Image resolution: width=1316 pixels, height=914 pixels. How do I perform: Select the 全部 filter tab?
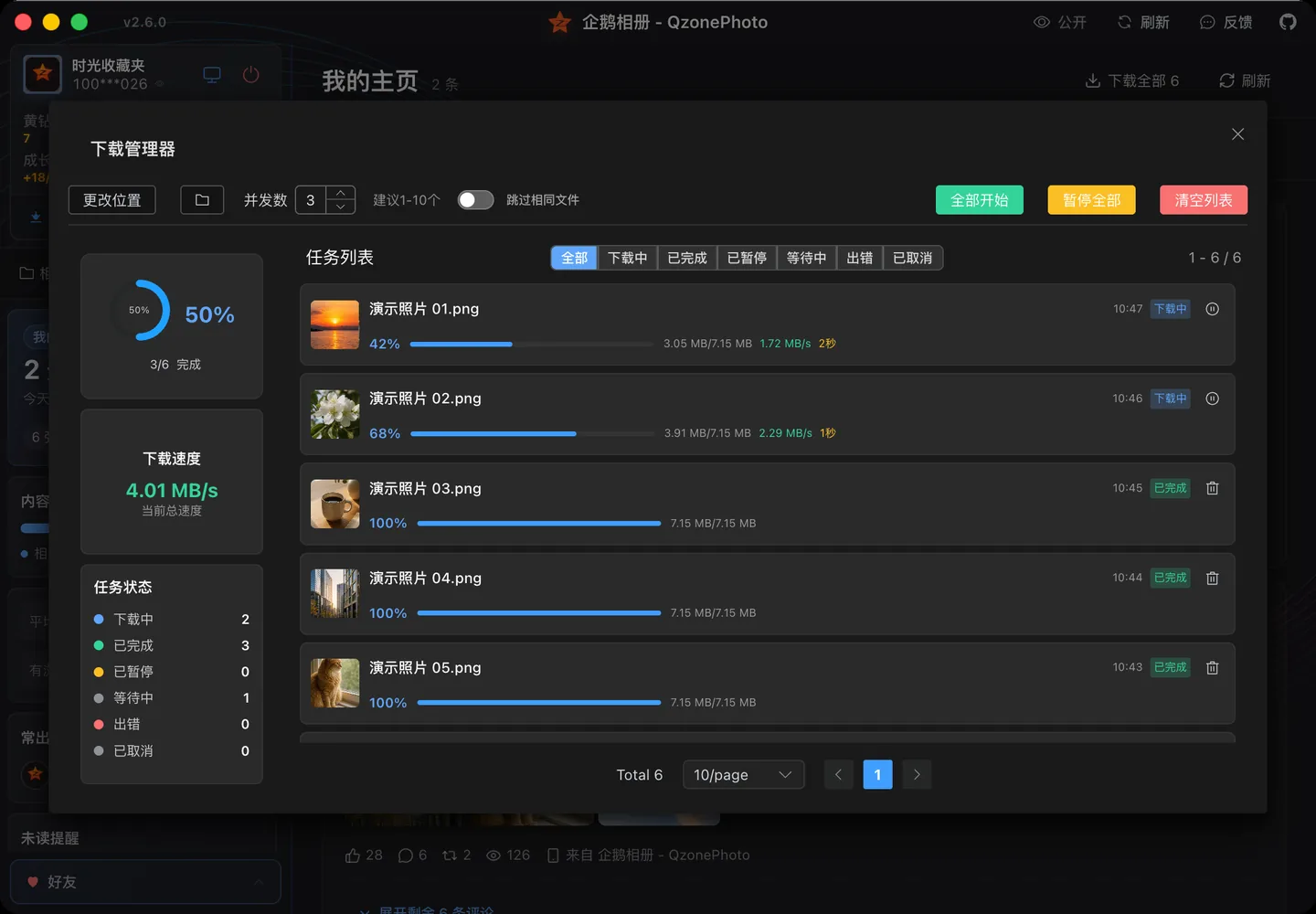click(x=574, y=258)
